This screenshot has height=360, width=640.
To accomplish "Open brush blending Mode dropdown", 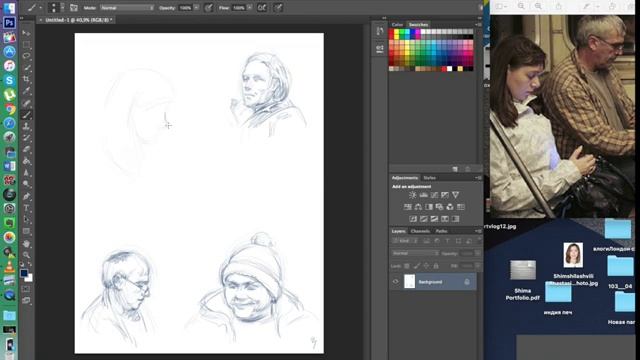I will (127, 7).
